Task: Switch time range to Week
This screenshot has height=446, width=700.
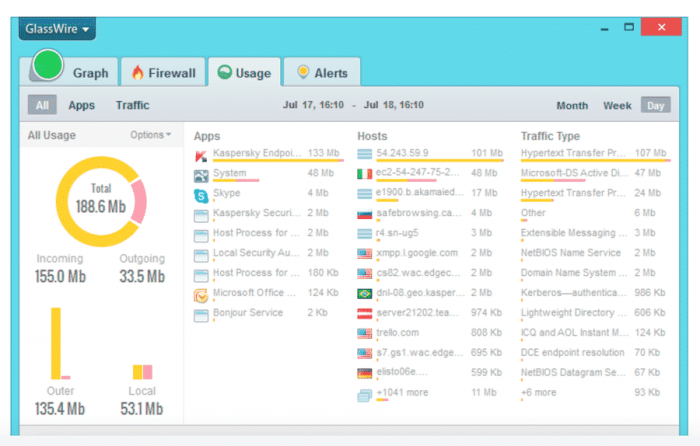Action: pyautogui.click(x=617, y=106)
